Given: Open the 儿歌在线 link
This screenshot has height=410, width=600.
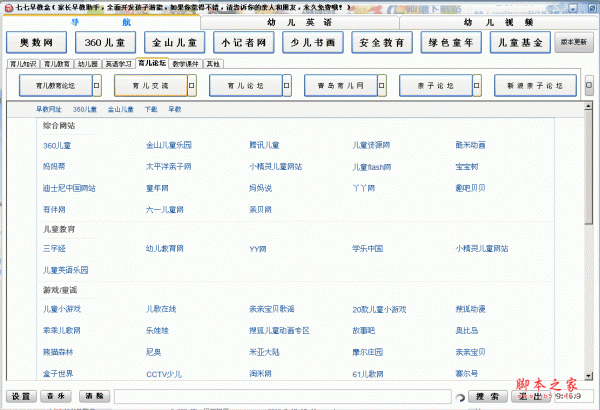Looking at the screenshot, I should click(x=161, y=309).
